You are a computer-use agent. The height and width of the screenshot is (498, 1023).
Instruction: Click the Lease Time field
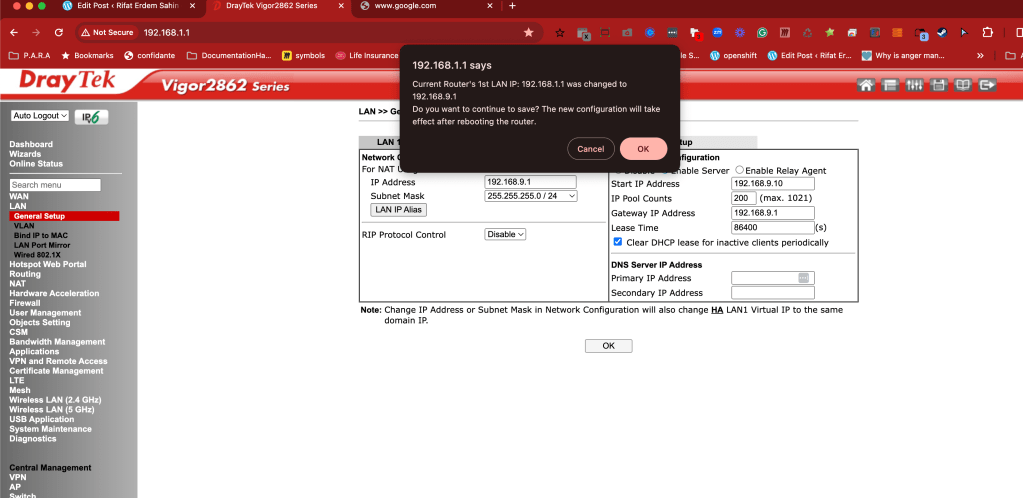click(x=772, y=228)
